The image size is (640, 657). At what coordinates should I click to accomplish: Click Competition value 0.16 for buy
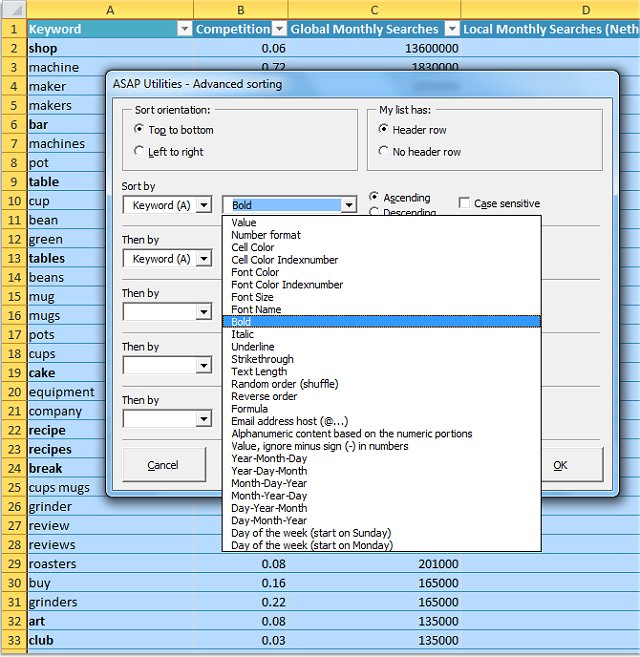pyautogui.click(x=241, y=583)
